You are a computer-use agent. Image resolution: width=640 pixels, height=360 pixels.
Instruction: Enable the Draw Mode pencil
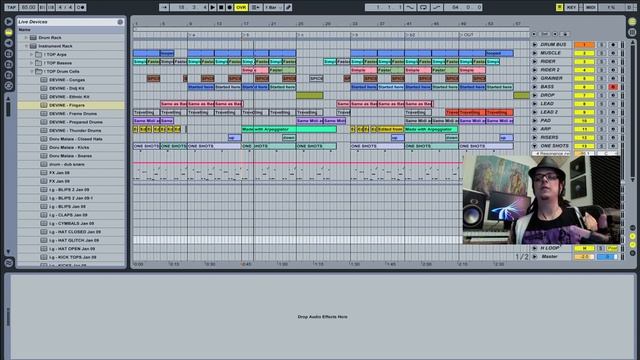[288, 7]
